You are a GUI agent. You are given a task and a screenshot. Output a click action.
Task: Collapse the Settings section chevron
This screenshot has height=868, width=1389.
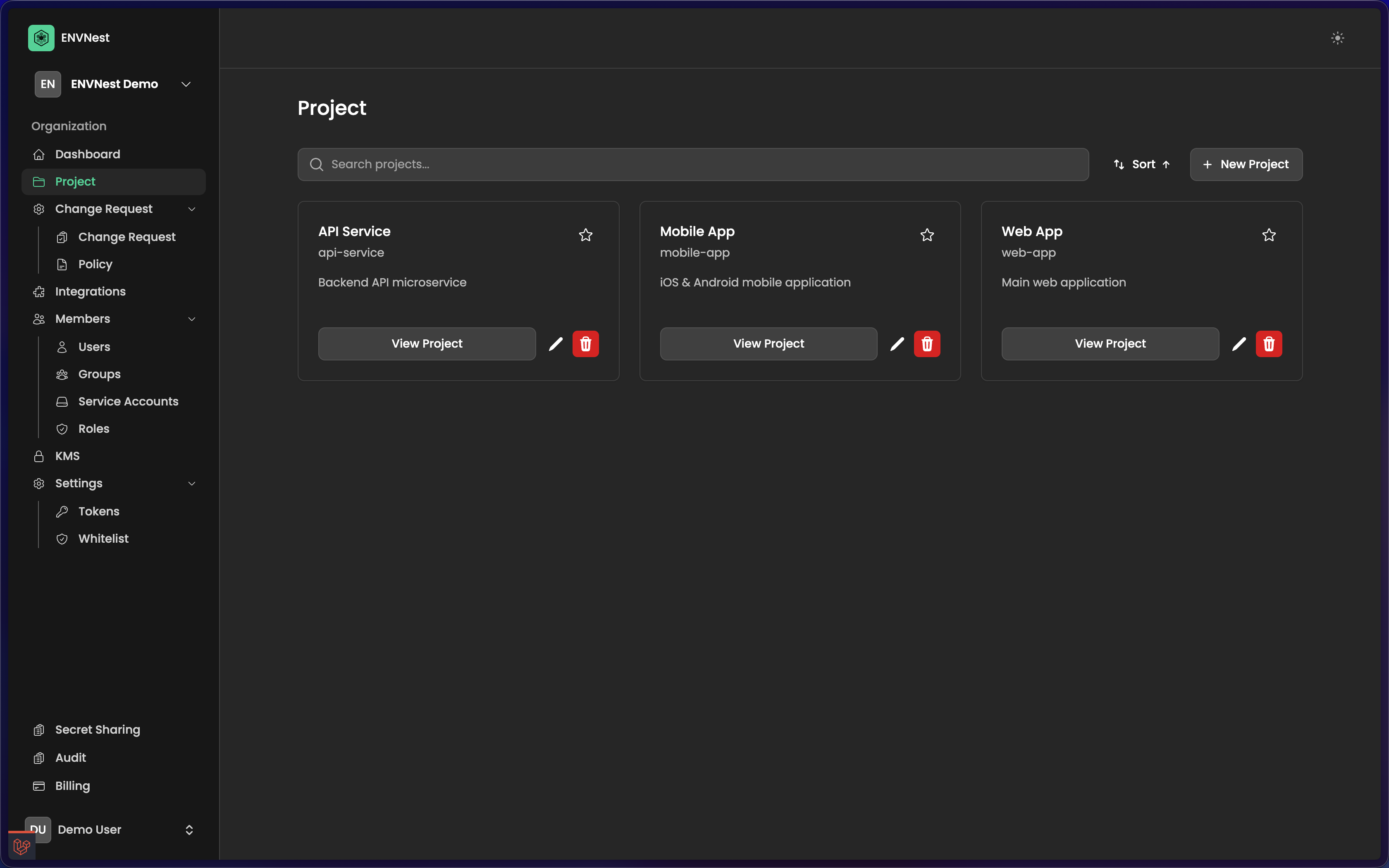pyautogui.click(x=192, y=484)
